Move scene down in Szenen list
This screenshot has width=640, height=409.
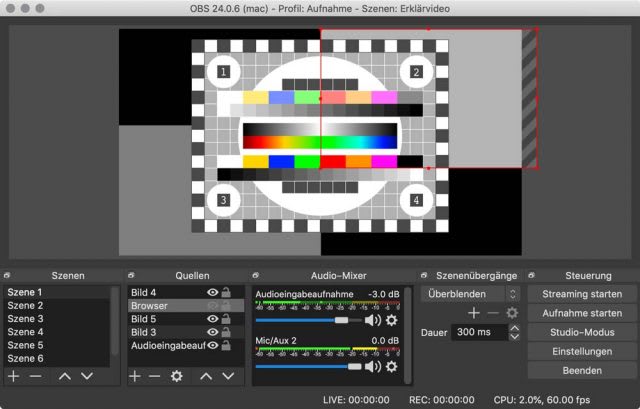point(87,376)
